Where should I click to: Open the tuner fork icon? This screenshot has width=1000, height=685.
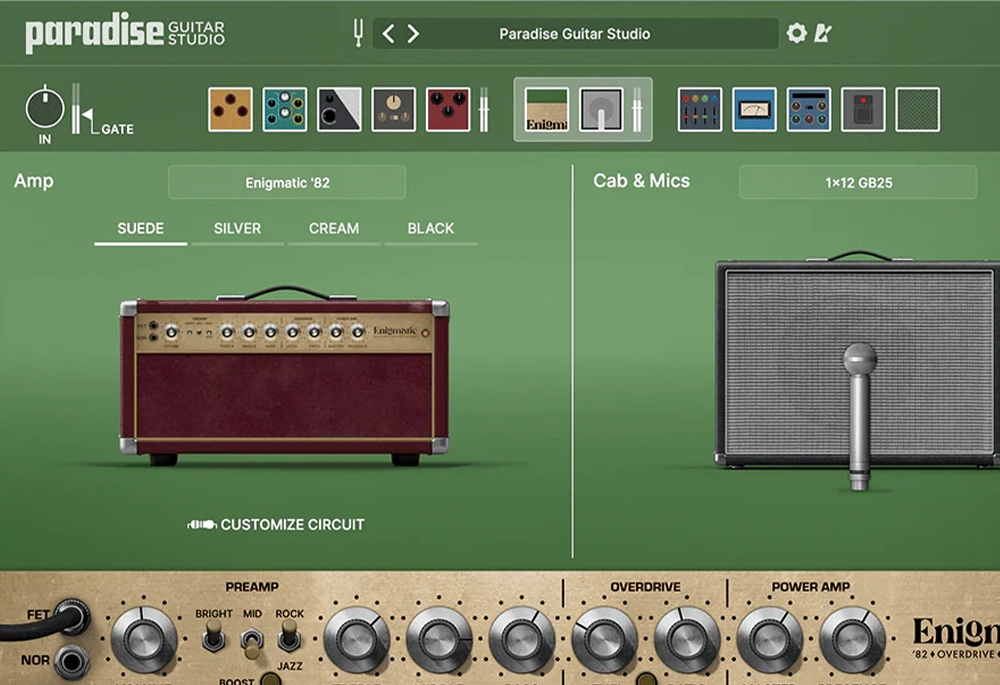(358, 33)
